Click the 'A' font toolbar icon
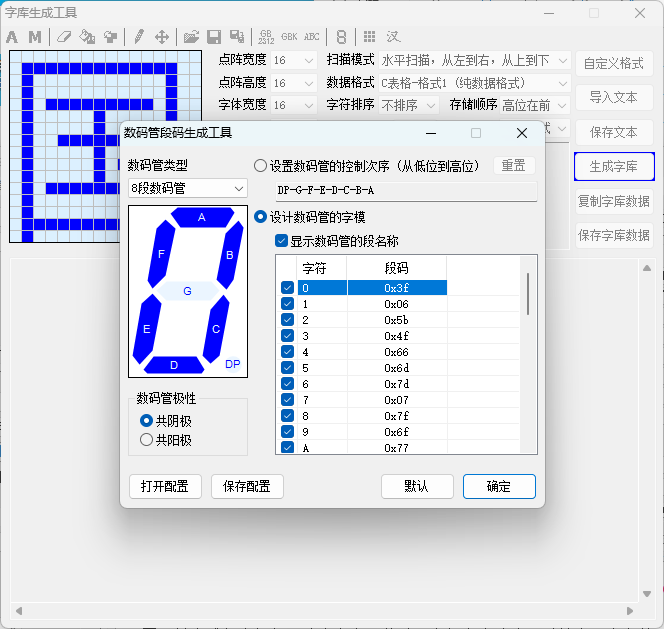The width and height of the screenshot is (664, 629). [12, 37]
